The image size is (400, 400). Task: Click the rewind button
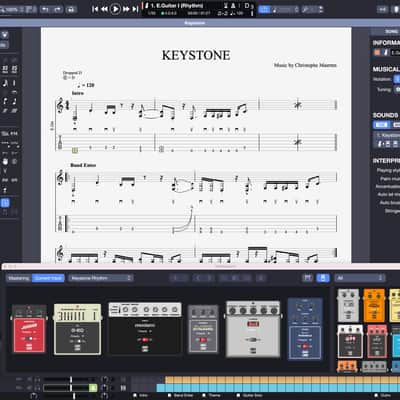tap(104, 9)
